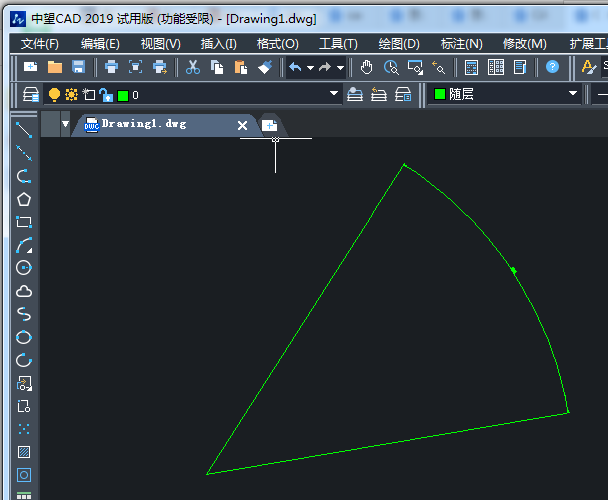Image resolution: width=608 pixels, height=500 pixels.
Task: Close the Drawing1.dwg tab
Action: click(x=242, y=125)
